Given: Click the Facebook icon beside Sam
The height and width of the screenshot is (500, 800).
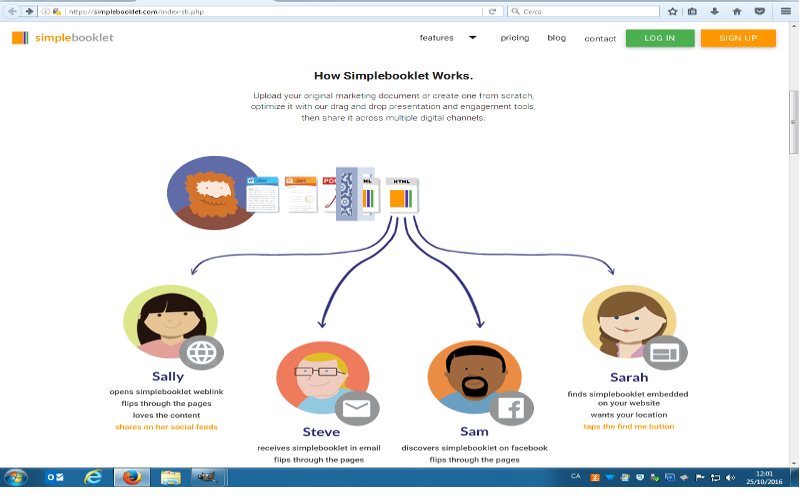Looking at the screenshot, I should tap(510, 407).
